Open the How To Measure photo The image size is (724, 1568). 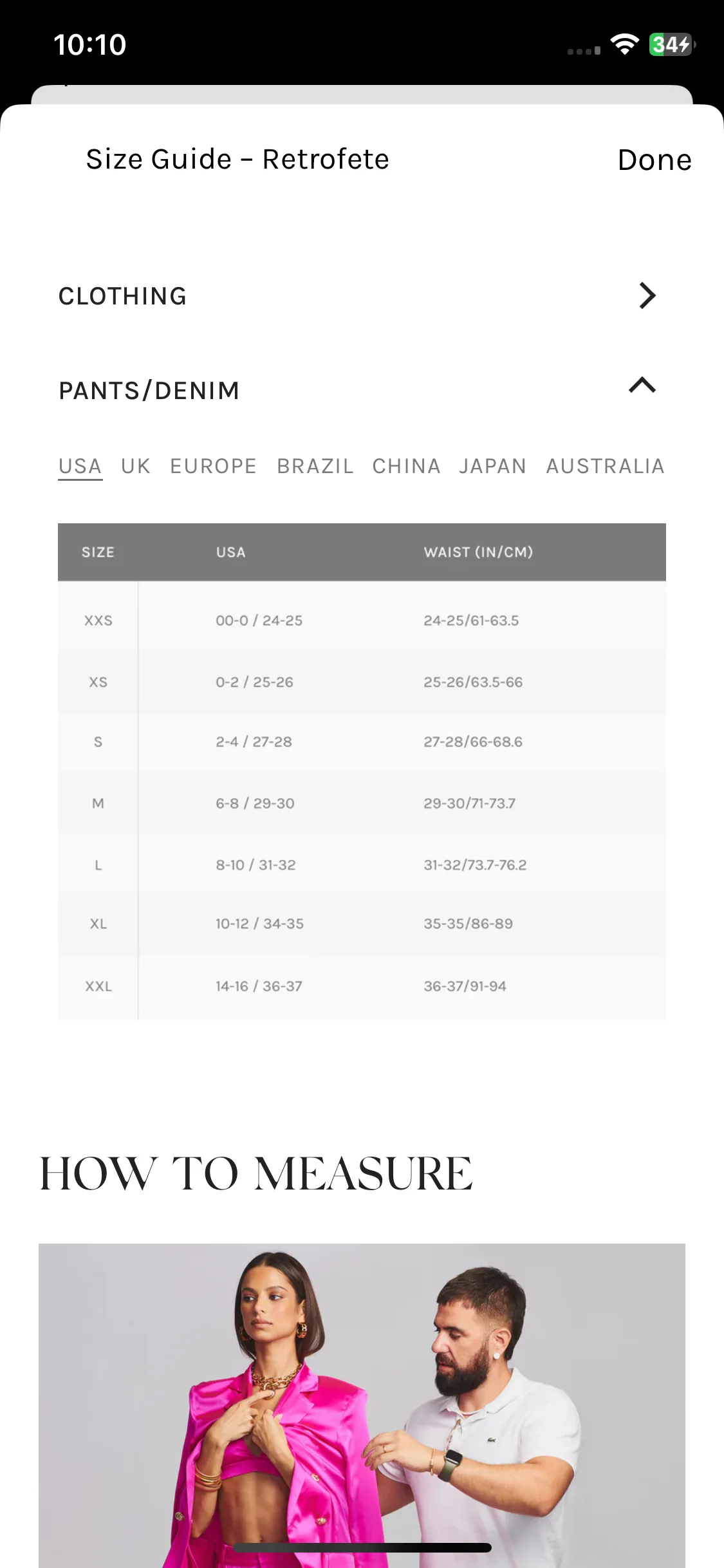click(x=362, y=1406)
